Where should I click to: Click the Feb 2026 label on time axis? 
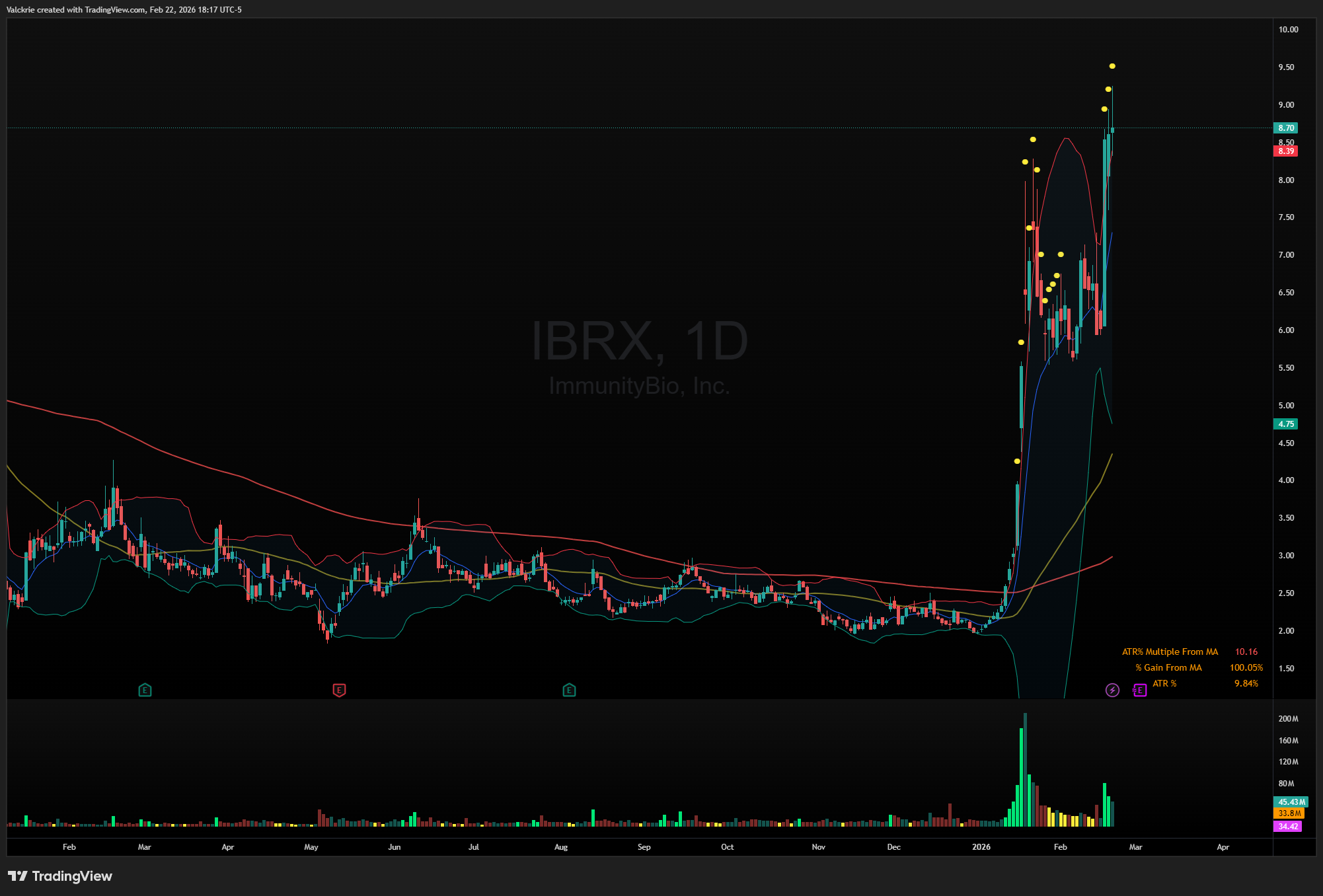click(1060, 847)
